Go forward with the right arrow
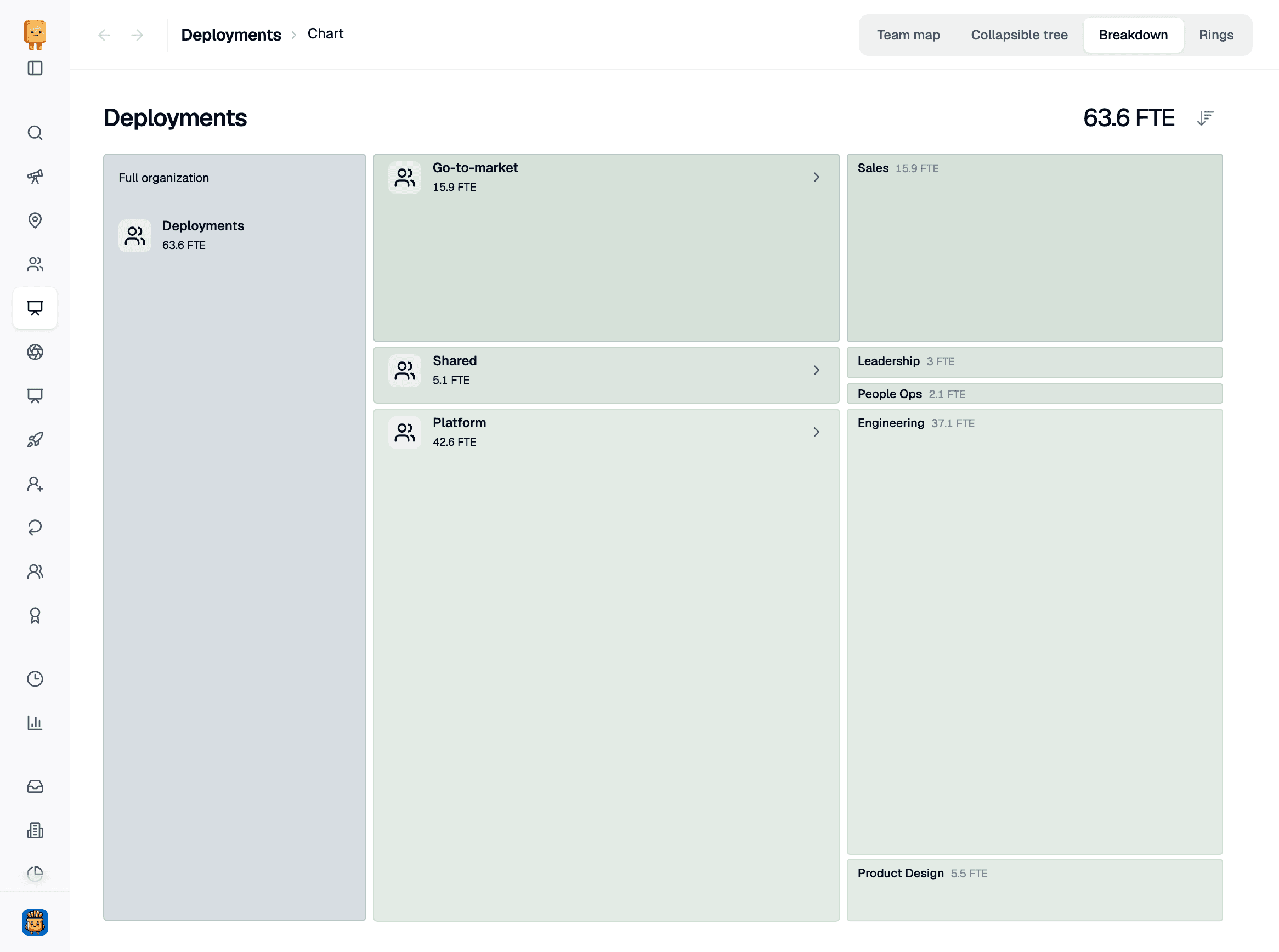Viewport: 1279px width, 952px height. click(137, 35)
